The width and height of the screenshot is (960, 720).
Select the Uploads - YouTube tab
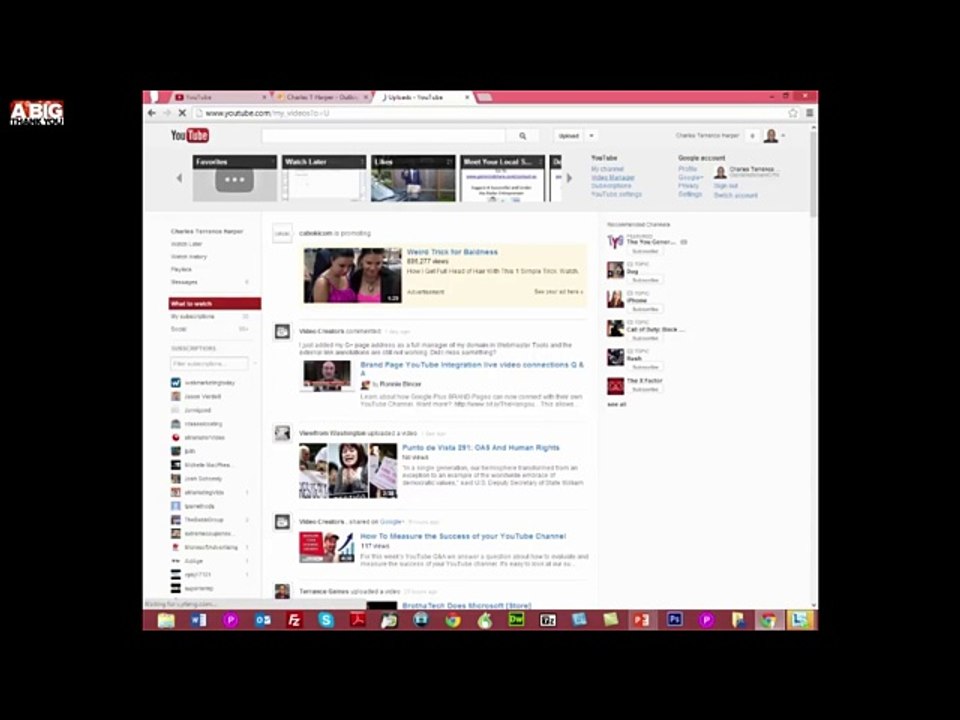[424, 97]
